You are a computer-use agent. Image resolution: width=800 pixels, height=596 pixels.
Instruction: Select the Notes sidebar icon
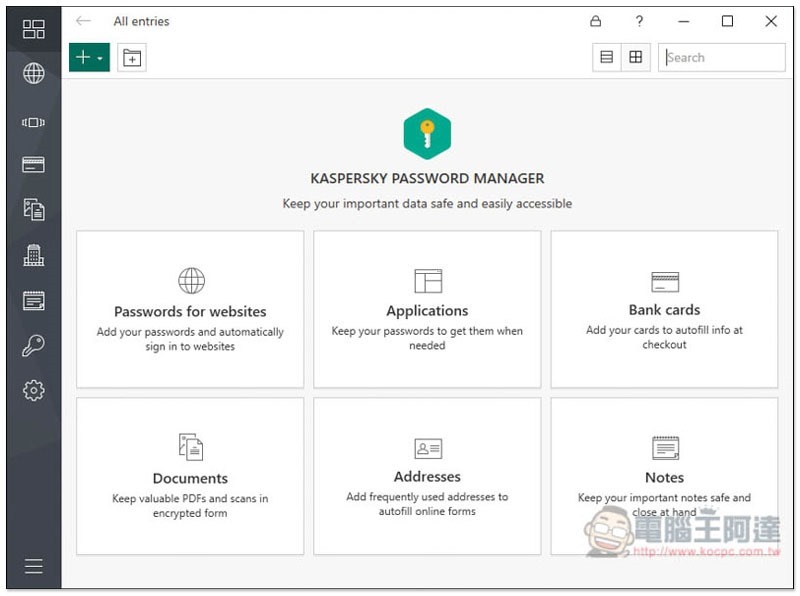(33, 300)
